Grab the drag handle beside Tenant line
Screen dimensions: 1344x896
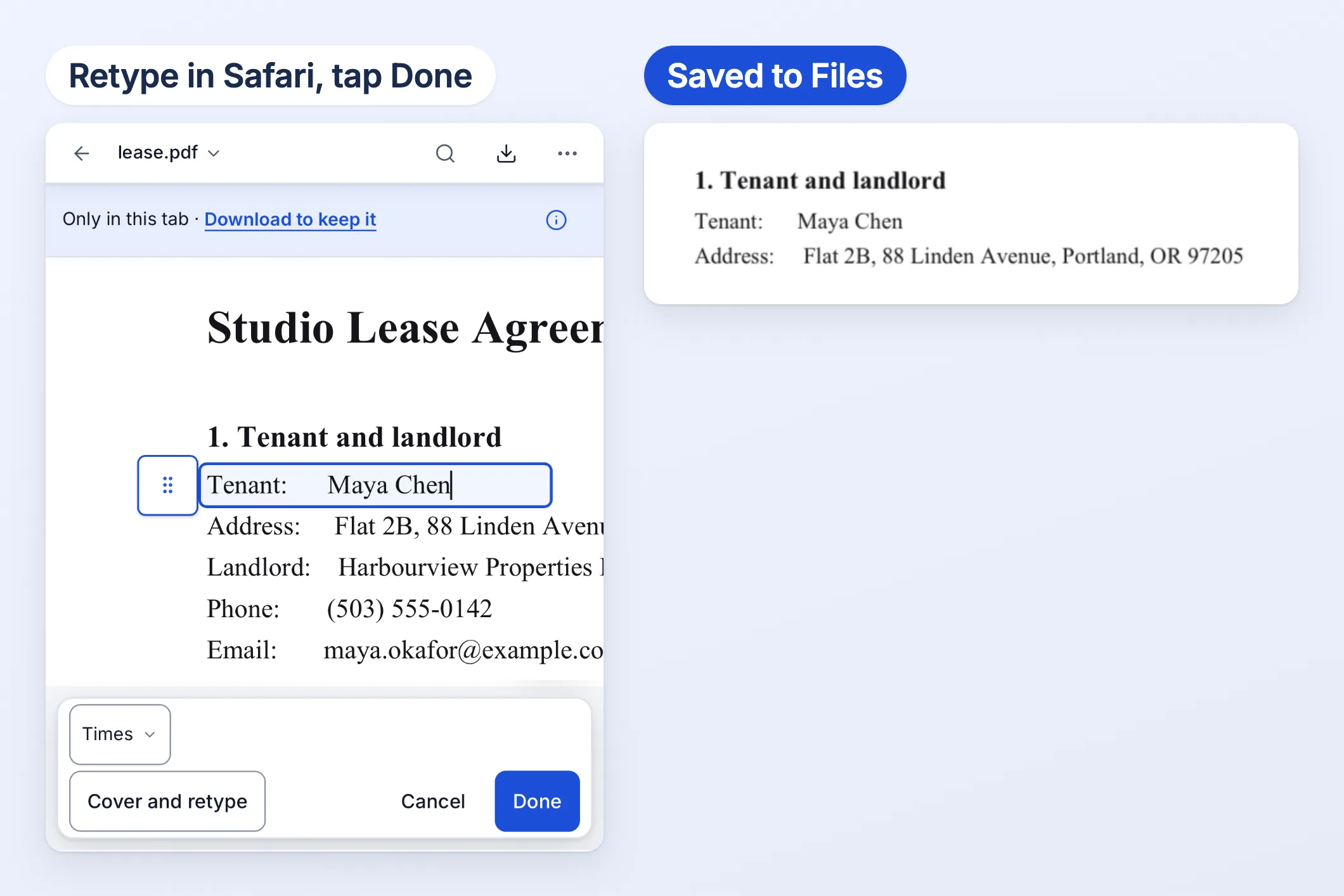167,485
